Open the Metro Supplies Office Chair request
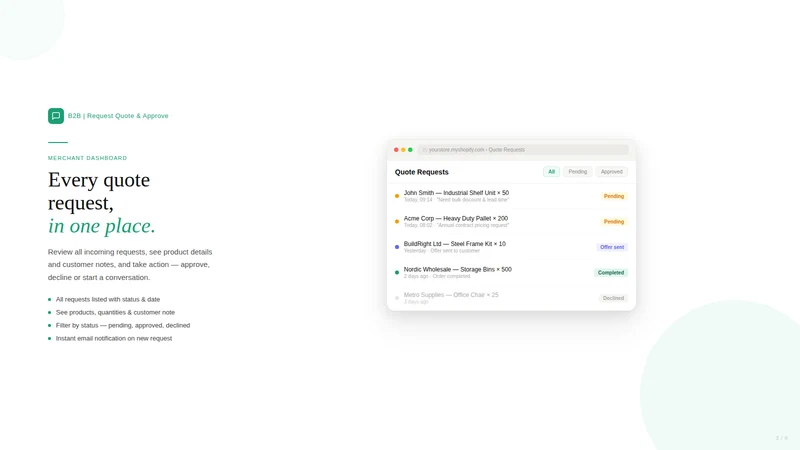 click(511, 298)
